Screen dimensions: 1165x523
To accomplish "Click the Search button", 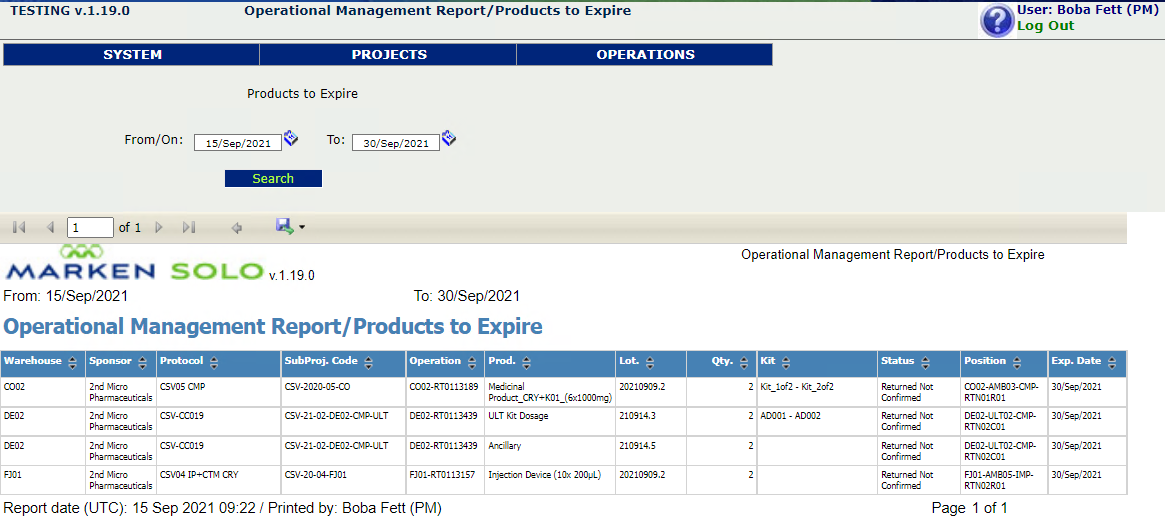I will pos(273,178).
